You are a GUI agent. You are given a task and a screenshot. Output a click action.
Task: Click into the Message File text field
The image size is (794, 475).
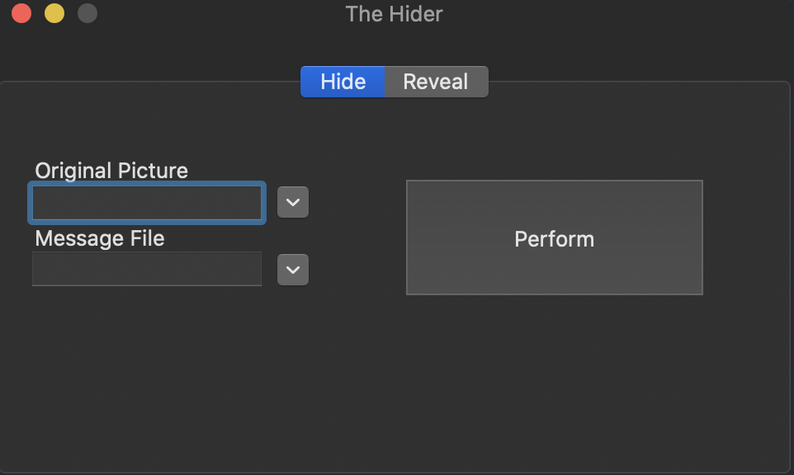pyautogui.click(x=147, y=269)
